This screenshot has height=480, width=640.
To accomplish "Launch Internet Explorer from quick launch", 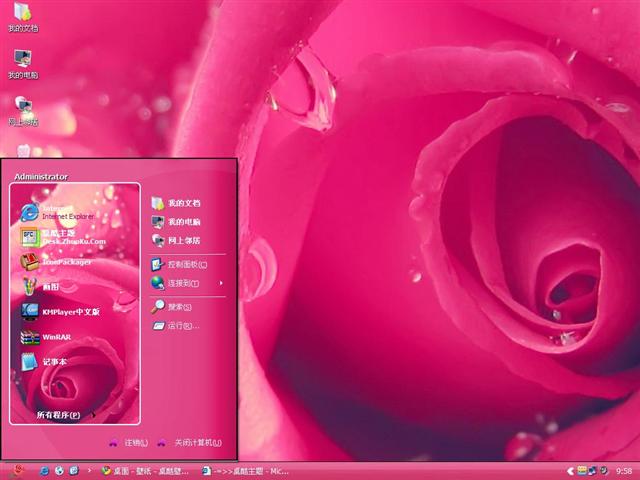I will pyautogui.click(x=44, y=471).
